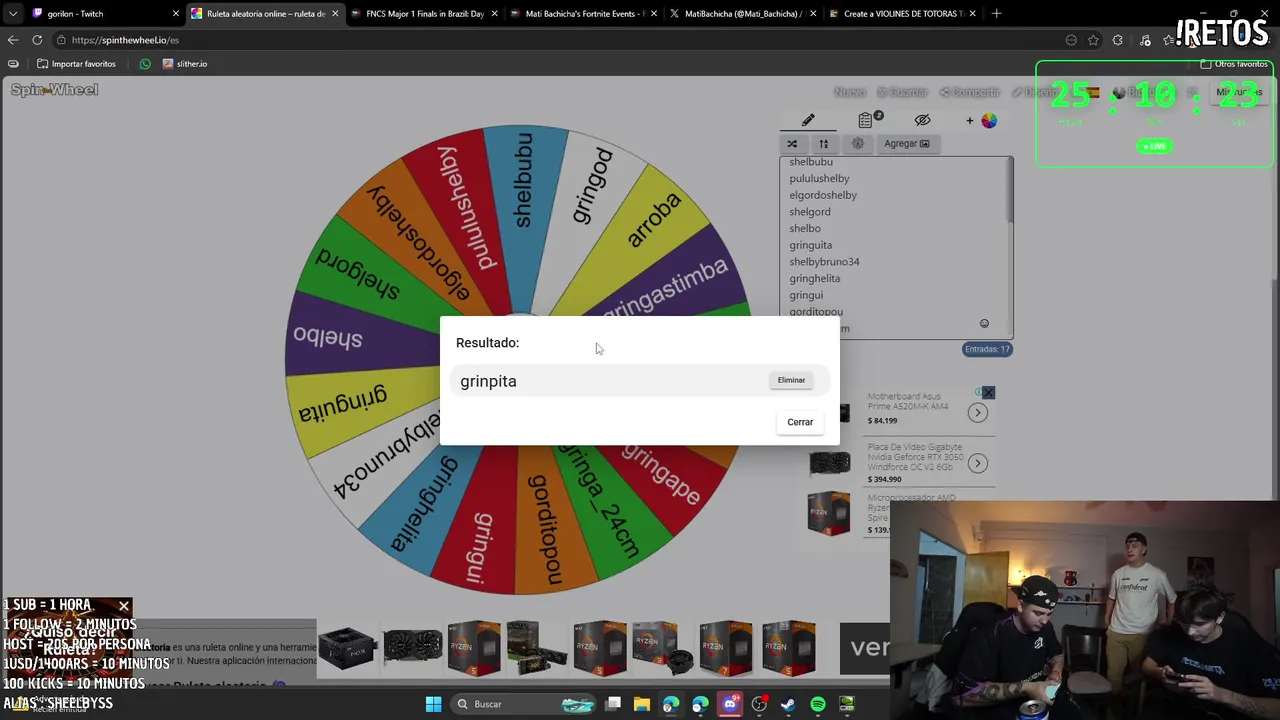1280x720 pixels.
Task: Shuffle the wheel entries
Action: [x=792, y=144]
